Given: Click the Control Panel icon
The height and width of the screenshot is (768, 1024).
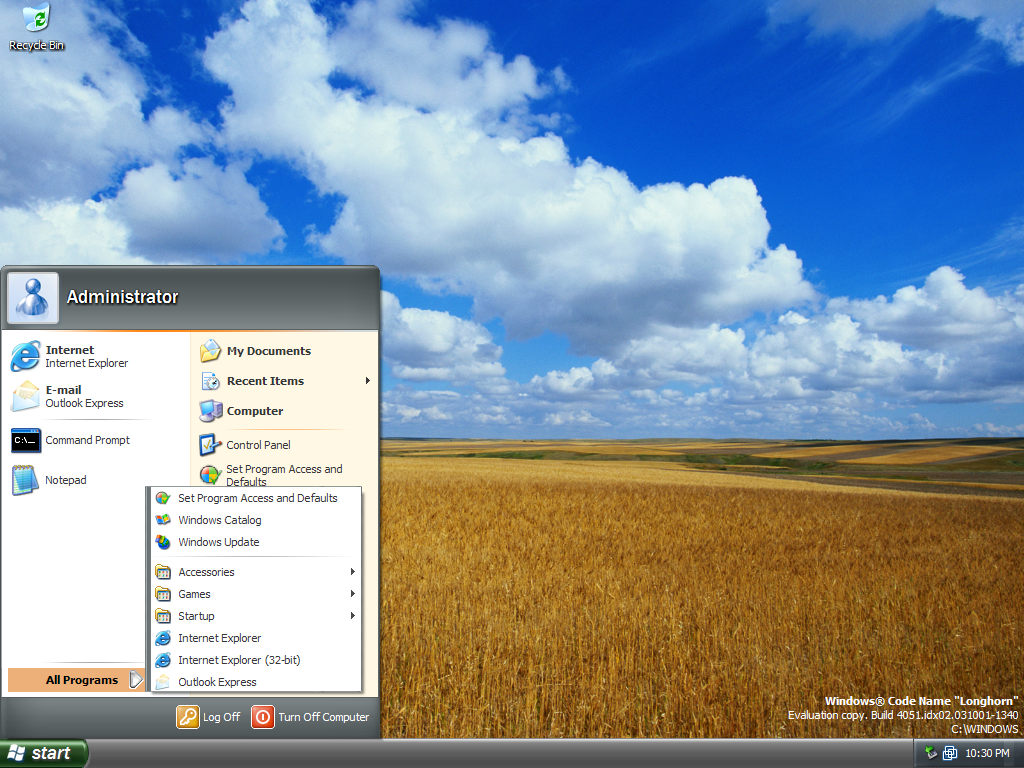Looking at the screenshot, I should pos(210,445).
